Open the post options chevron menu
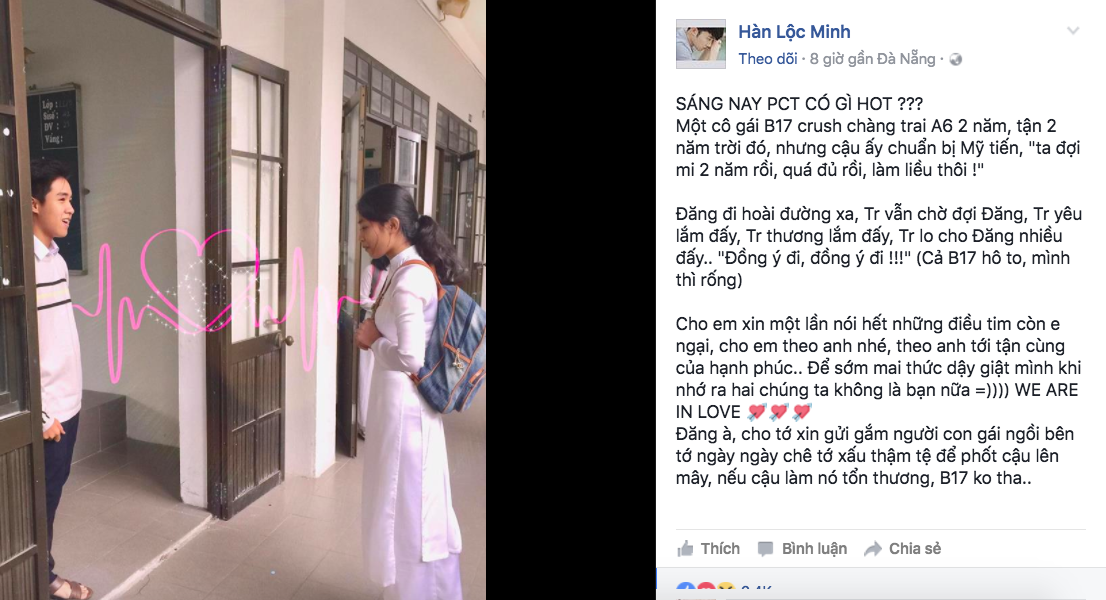This screenshot has width=1106, height=600. pyautogui.click(x=1073, y=31)
